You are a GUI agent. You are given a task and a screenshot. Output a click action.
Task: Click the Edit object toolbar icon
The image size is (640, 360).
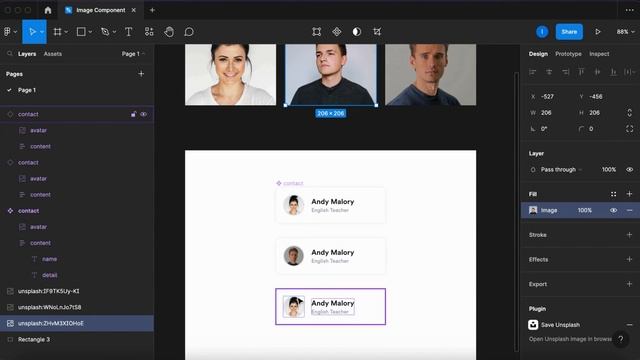click(x=316, y=32)
